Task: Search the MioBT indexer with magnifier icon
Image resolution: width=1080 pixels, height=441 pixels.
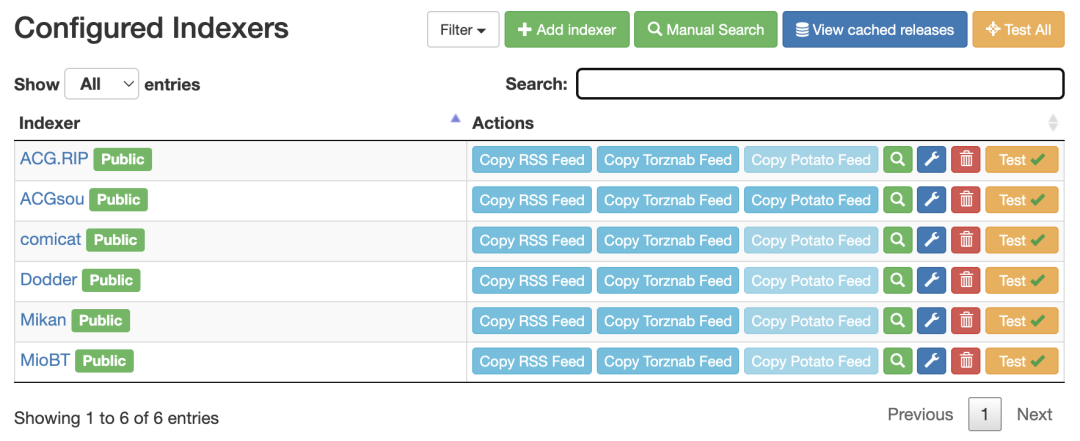Action: tap(897, 361)
